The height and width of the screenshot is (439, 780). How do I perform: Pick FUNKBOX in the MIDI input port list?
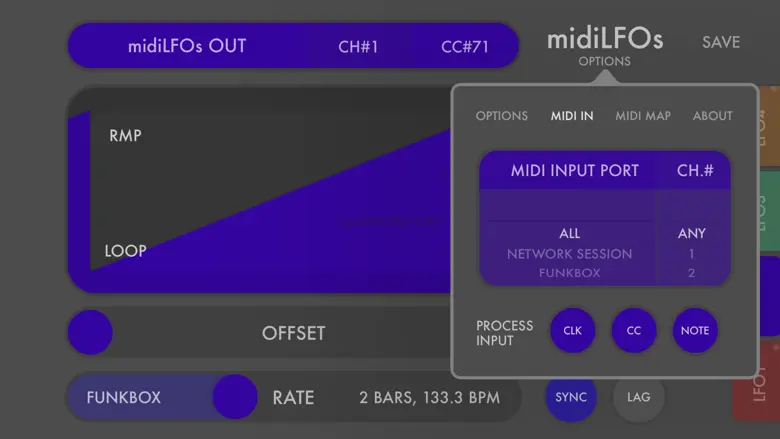click(570, 273)
